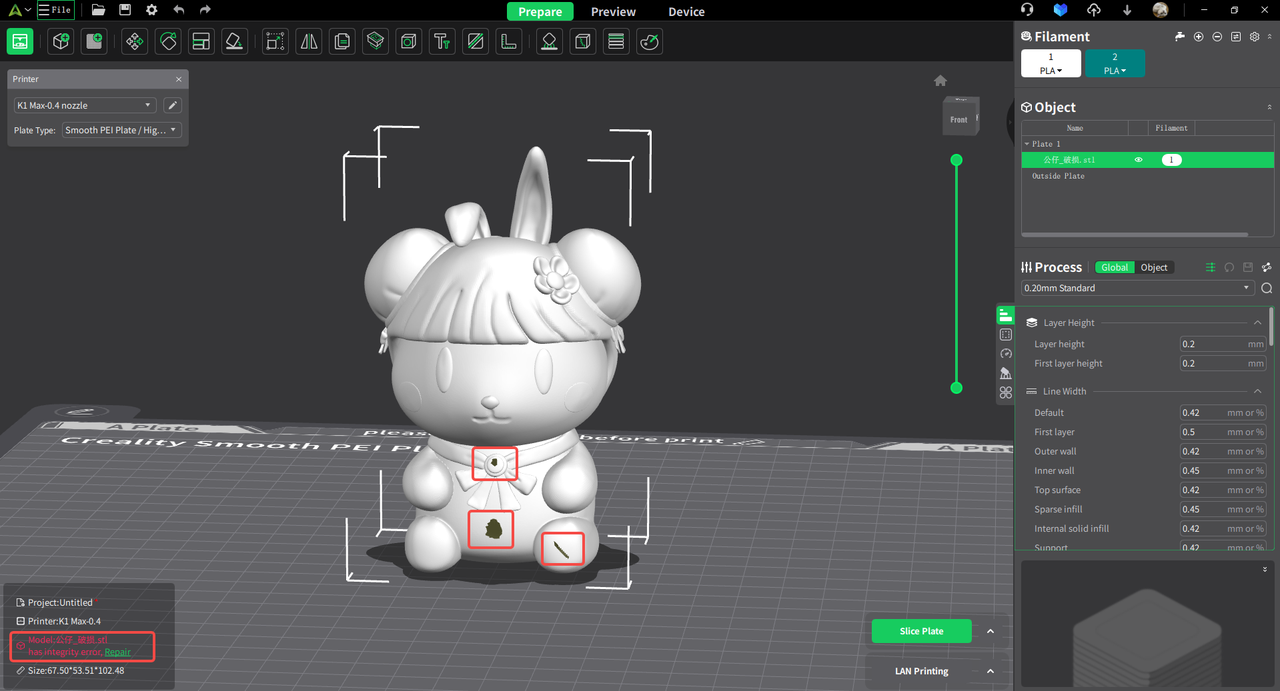Add a filament with plus icon
The image size is (1280, 691).
pyautogui.click(x=1198, y=37)
